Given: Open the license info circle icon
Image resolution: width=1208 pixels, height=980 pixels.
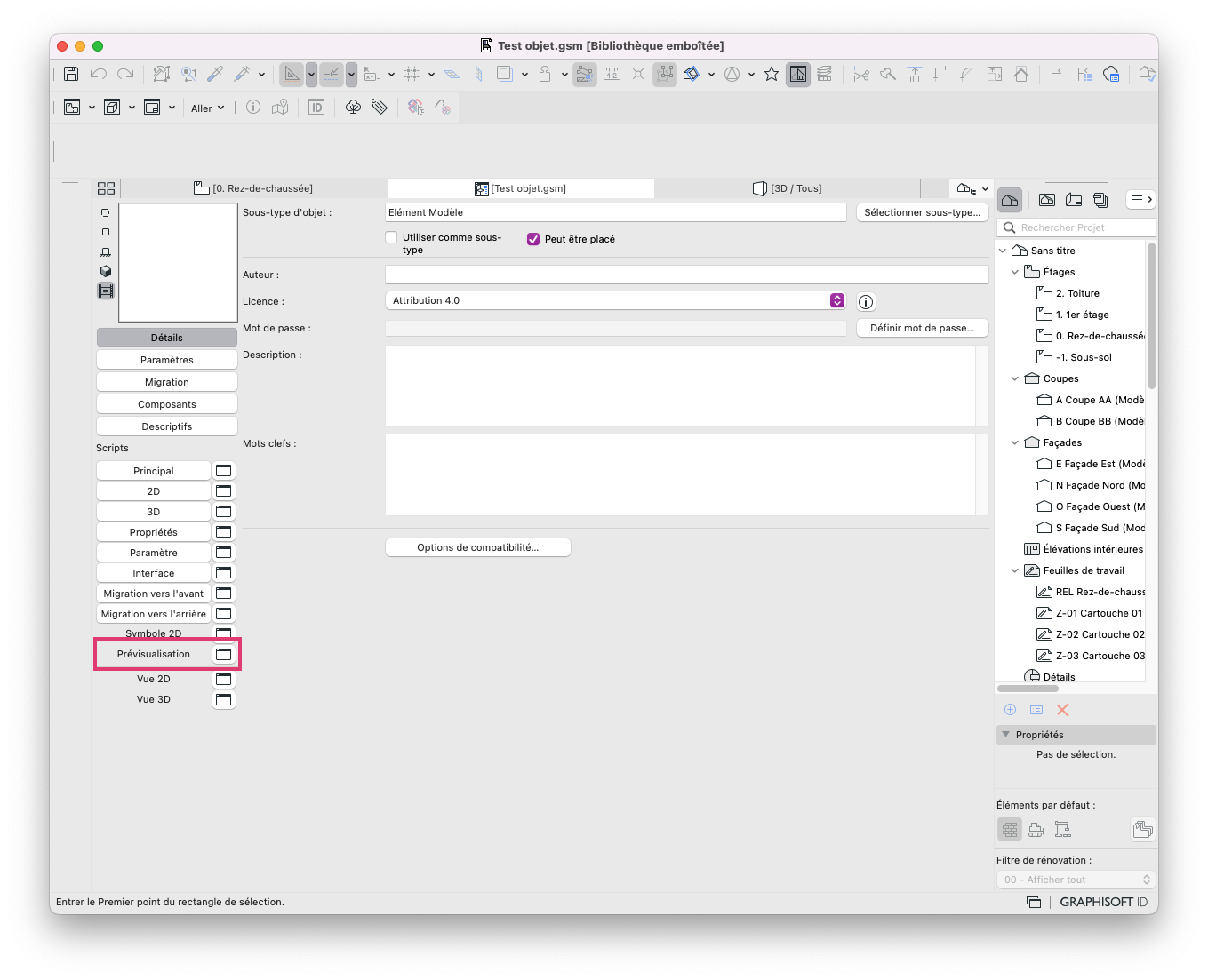Looking at the screenshot, I should [866, 302].
